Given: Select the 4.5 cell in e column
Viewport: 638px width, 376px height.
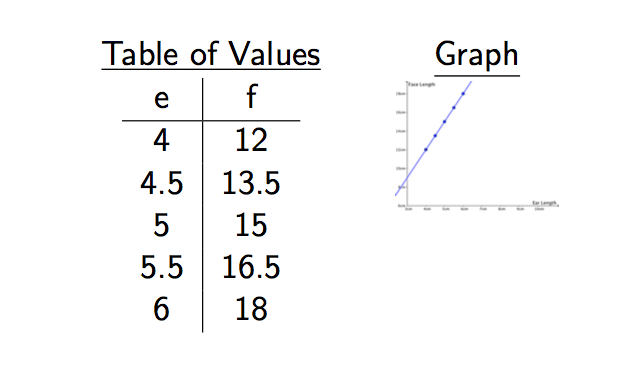Looking at the screenshot, I should click(162, 183).
